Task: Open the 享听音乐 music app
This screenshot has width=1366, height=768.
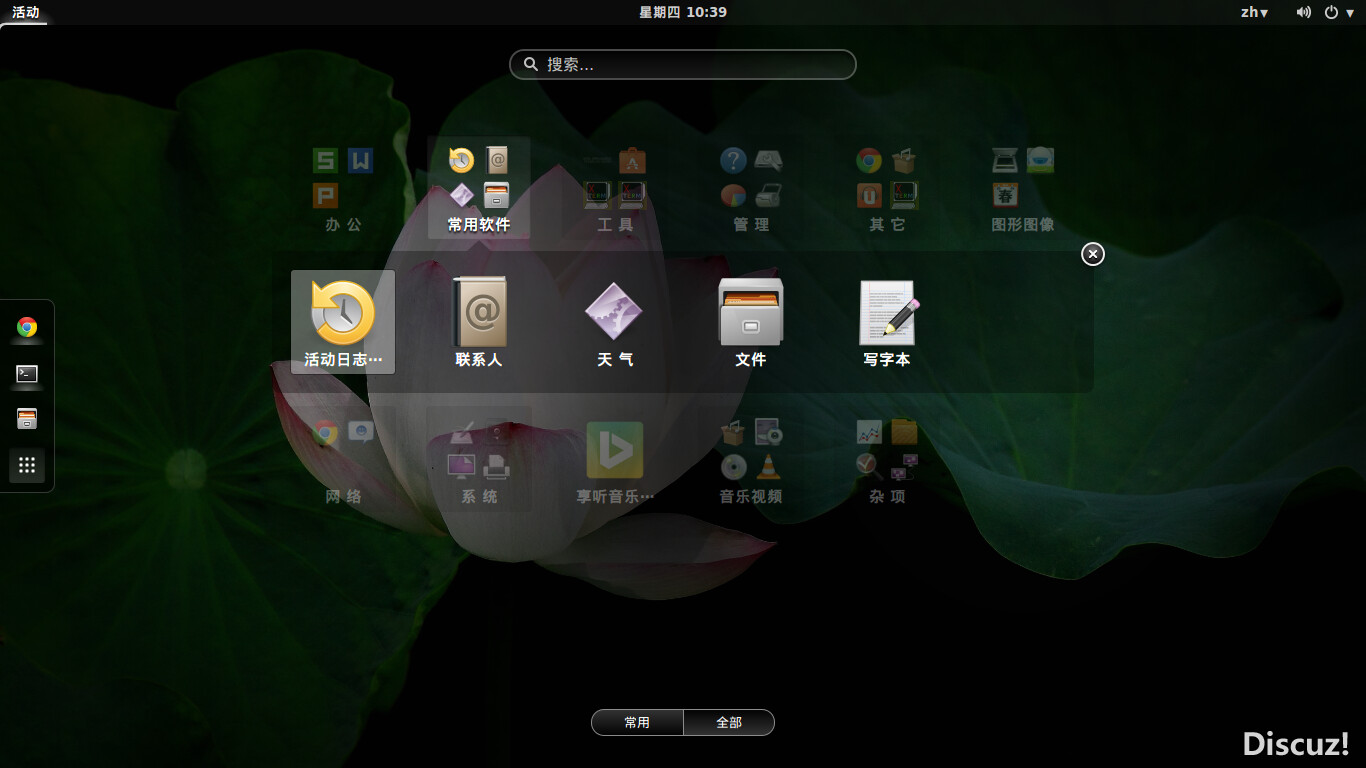Action: (615, 461)
